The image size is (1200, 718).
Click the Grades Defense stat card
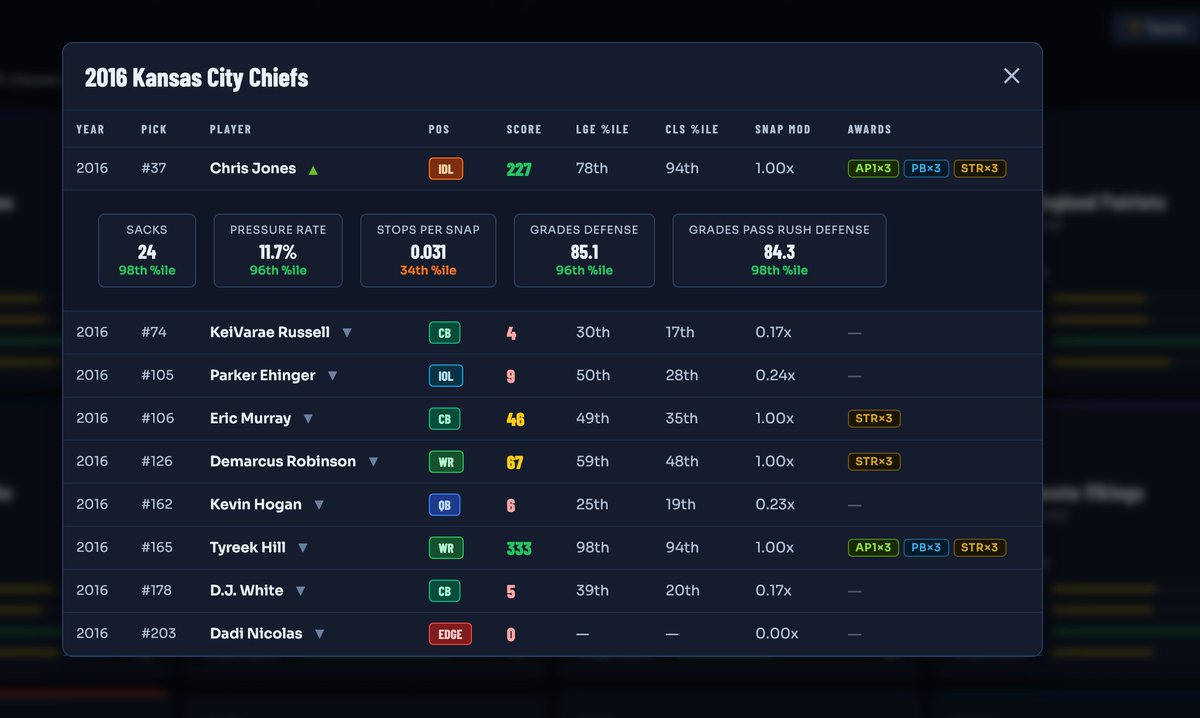(584, 250)
